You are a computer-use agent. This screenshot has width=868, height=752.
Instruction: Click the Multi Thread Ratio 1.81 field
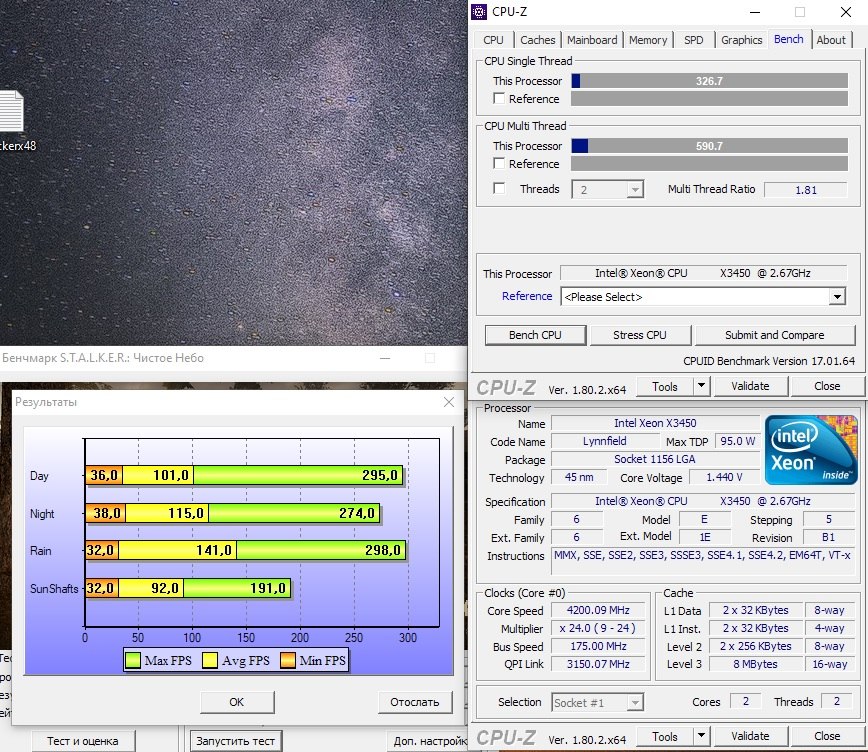pyautogui.click(x=805, y=189)
